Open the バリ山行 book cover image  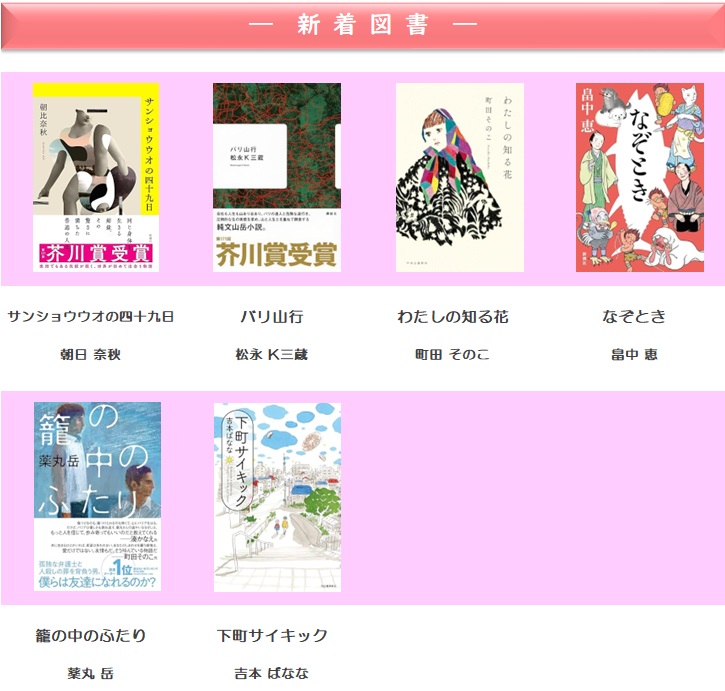276,177
